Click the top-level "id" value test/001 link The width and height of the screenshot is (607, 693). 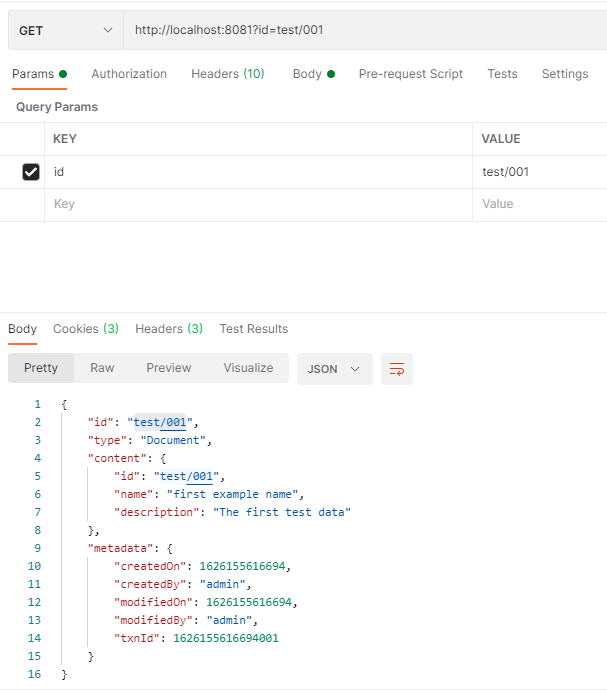click(160, 423)
